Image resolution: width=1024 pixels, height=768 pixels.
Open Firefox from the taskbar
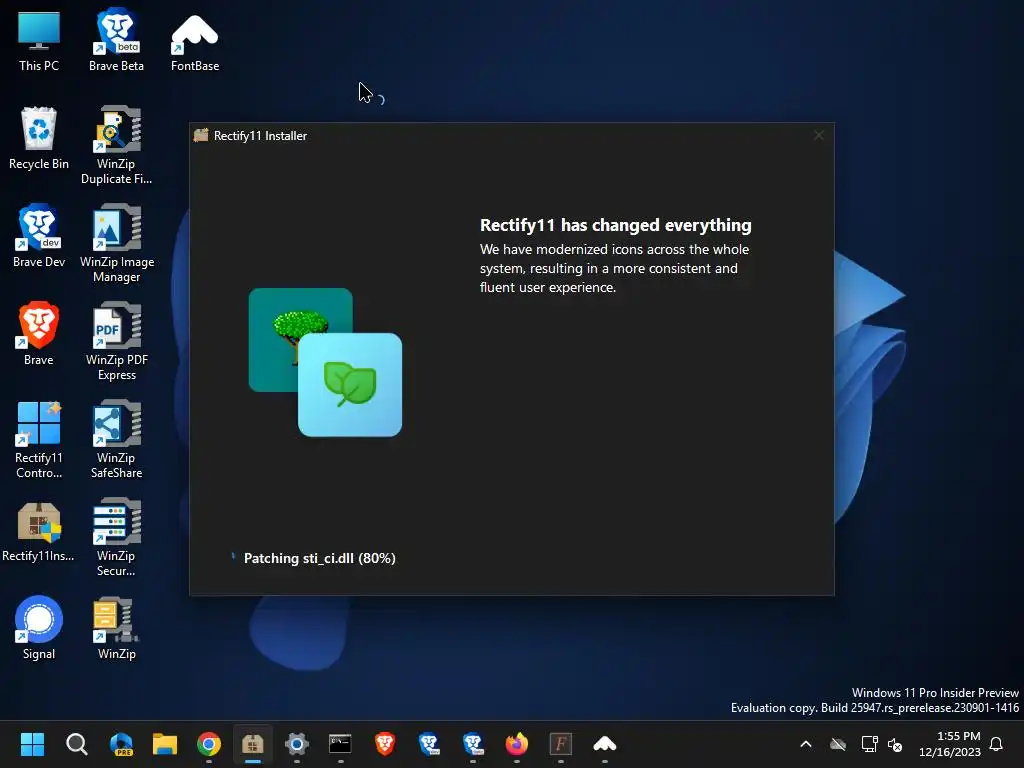[x=517, y=744]
